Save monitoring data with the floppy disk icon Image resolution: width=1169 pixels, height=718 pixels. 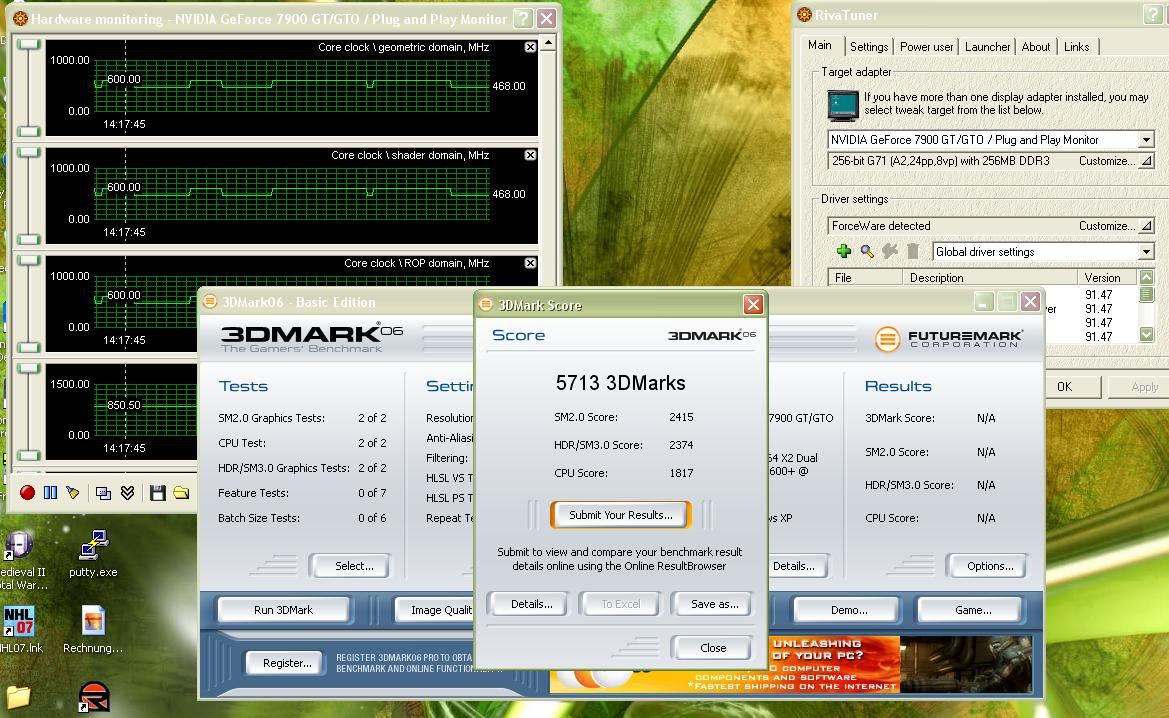click(157, 493)
